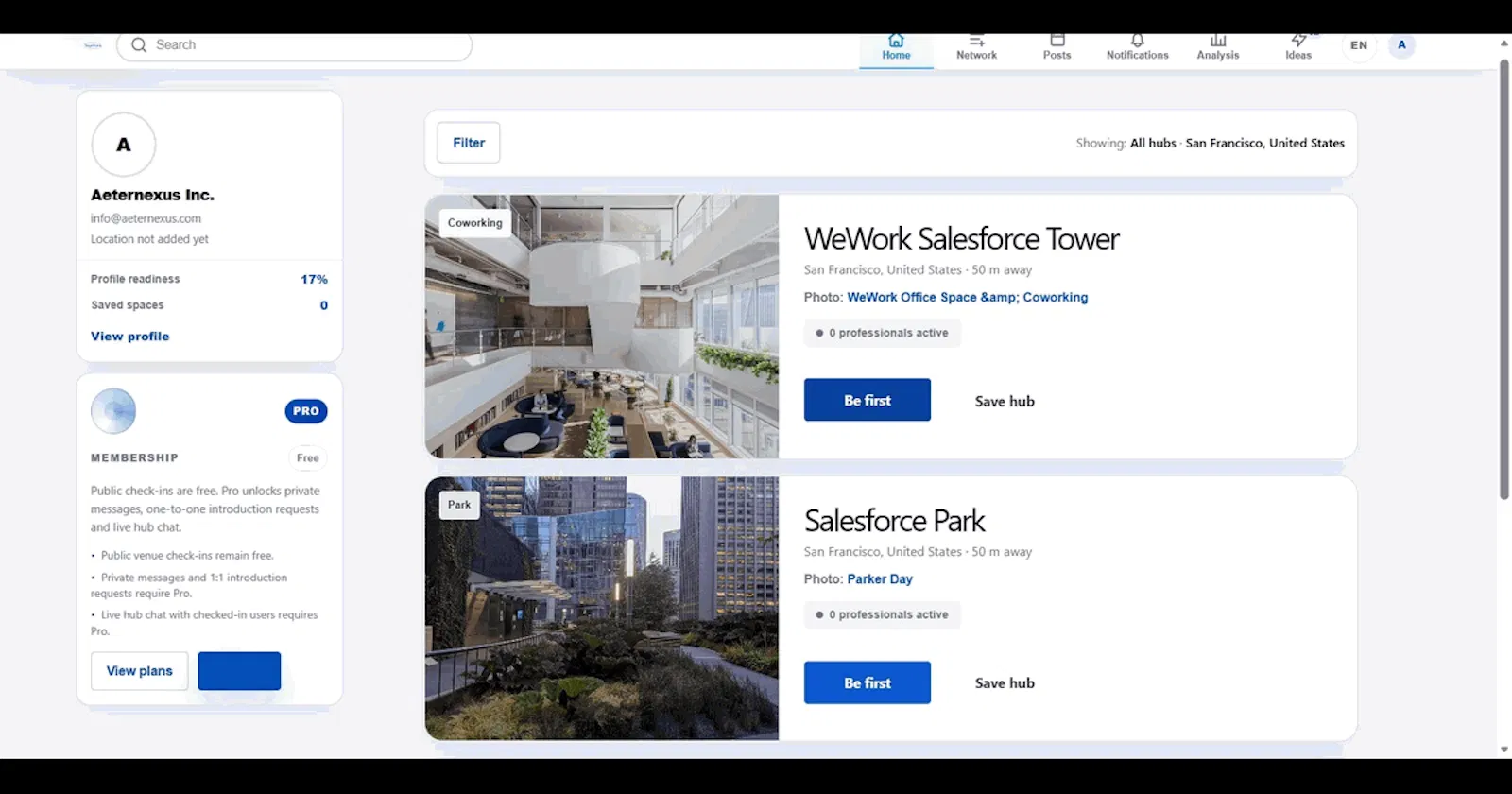Click the WeWork Salesforce Tower photo
Screen dimensions: 1512x794
pos(602,327)
